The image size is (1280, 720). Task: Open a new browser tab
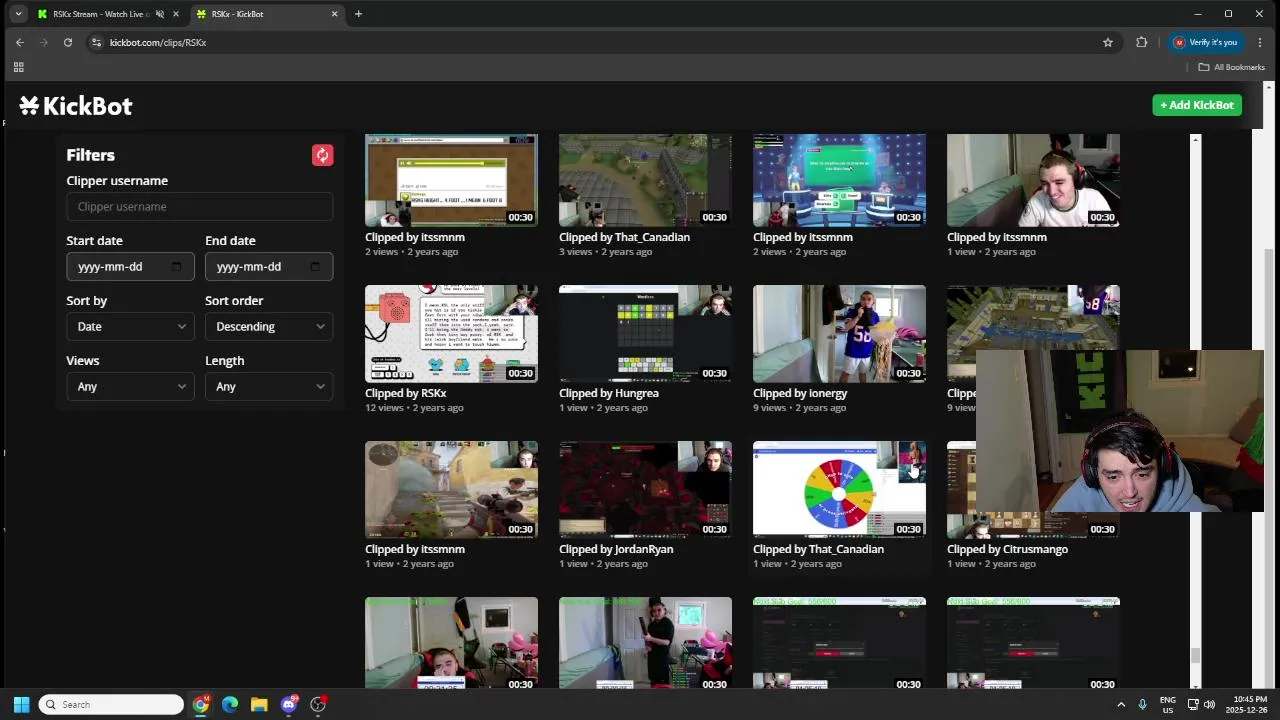pyautogui.click(x=358, y=14)
